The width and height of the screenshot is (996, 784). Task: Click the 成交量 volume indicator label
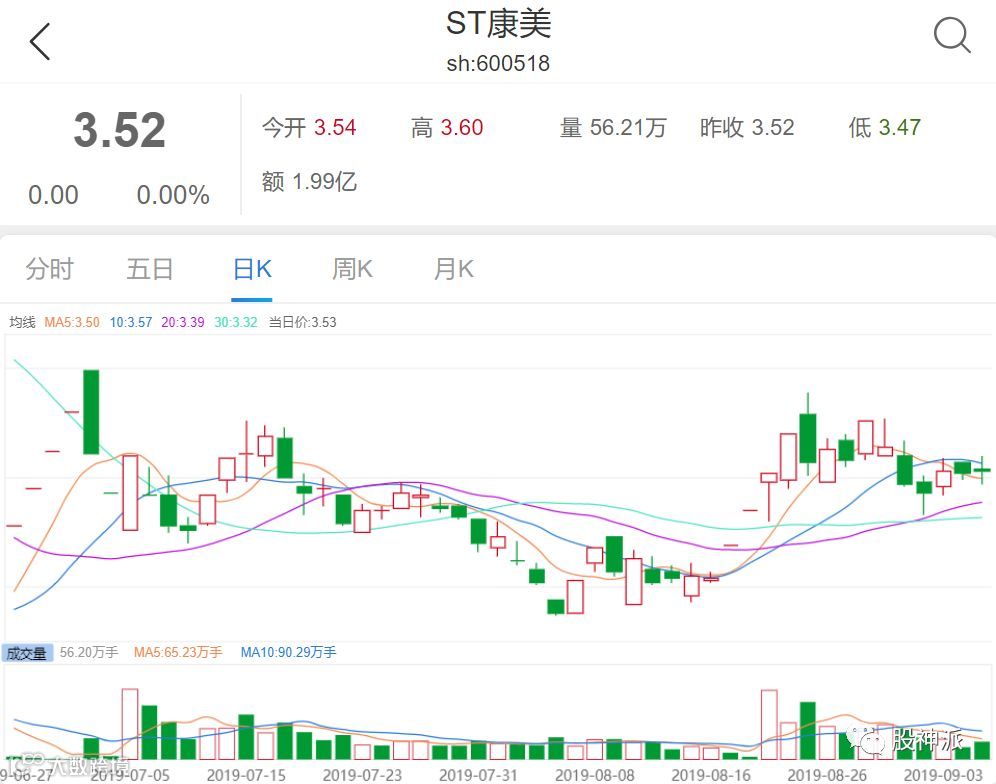[x=27, y=653]
